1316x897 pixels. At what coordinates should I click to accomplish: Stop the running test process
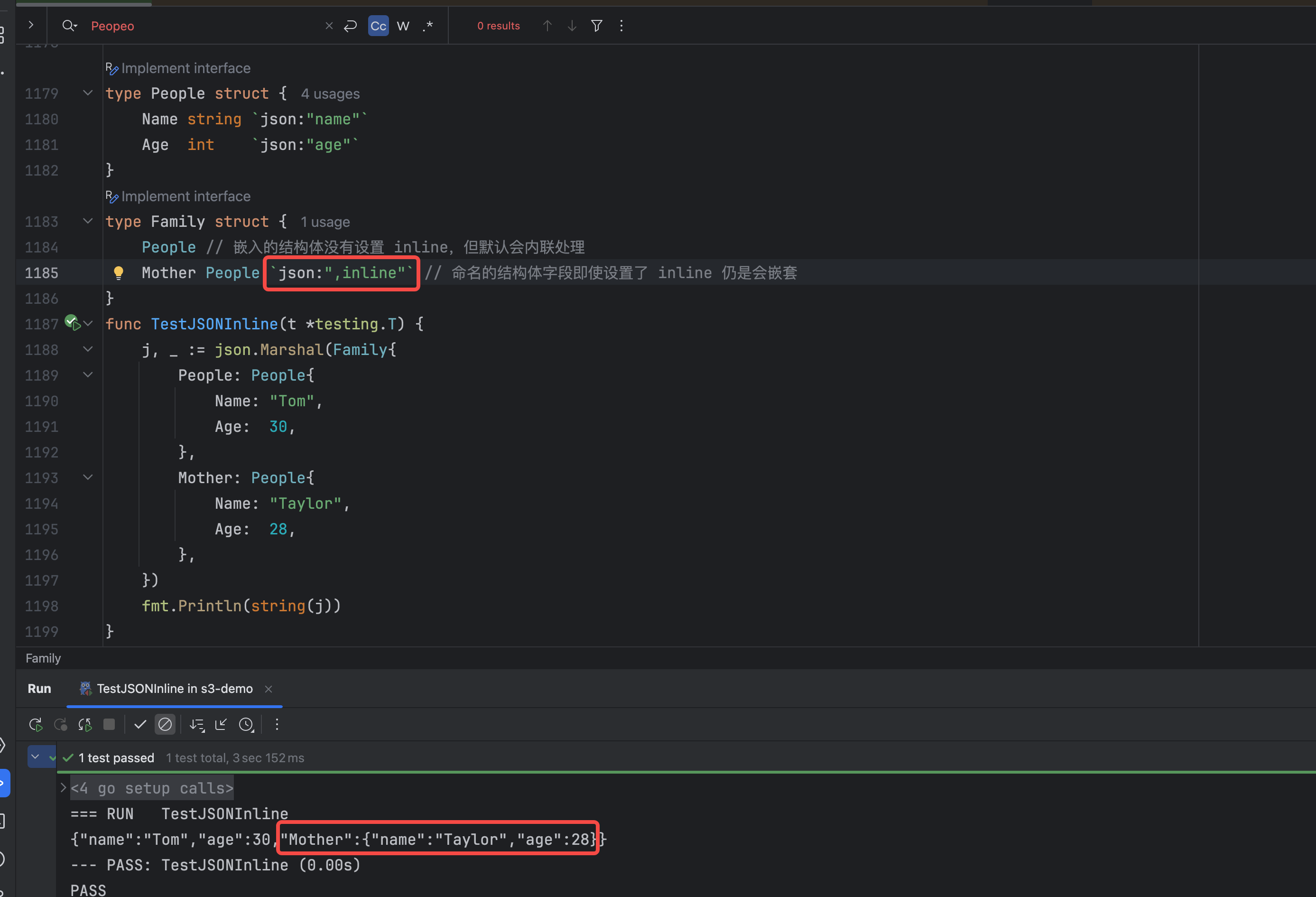(109, 724)
